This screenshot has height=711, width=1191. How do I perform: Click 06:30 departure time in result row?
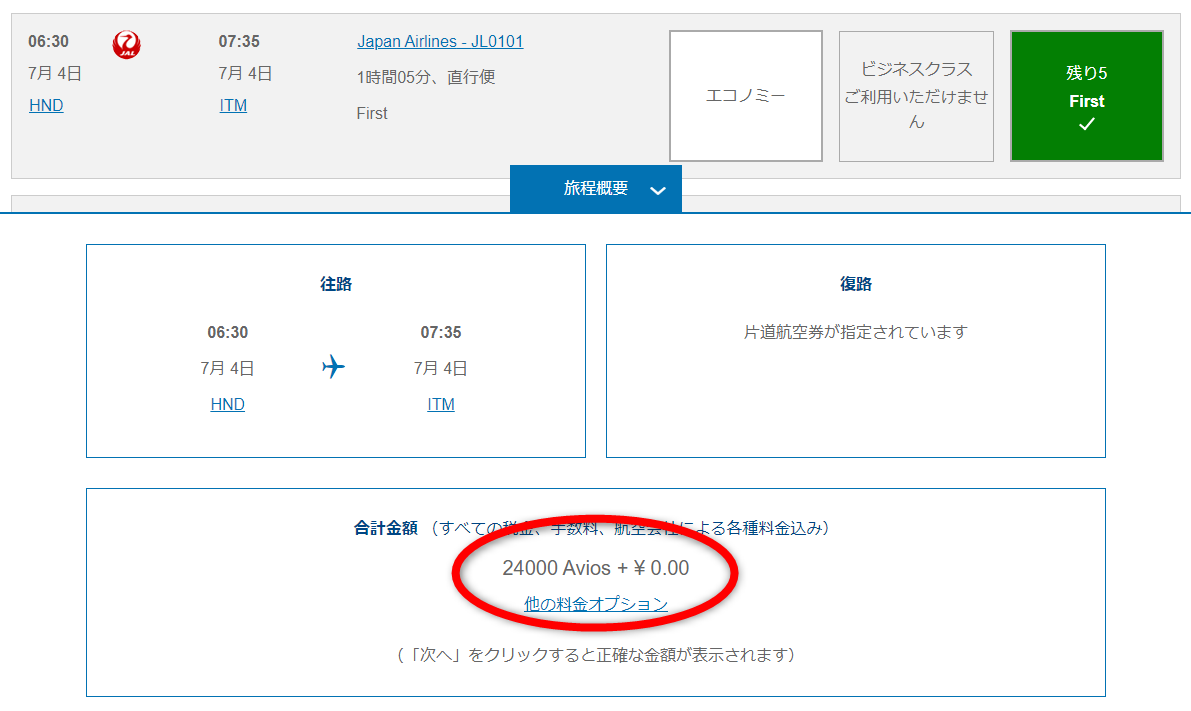point(49,42)
